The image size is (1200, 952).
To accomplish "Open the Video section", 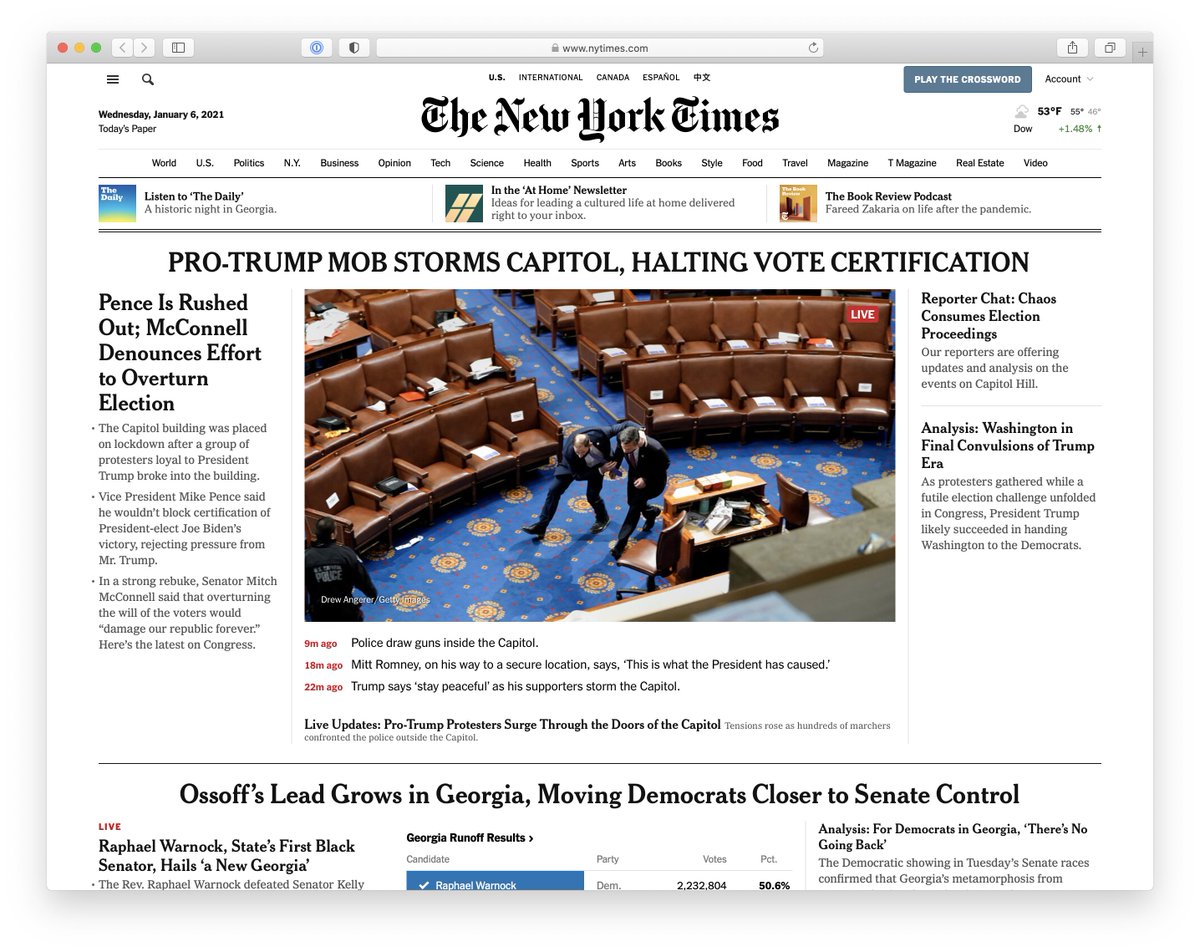I will click(x=1035, y=163).
